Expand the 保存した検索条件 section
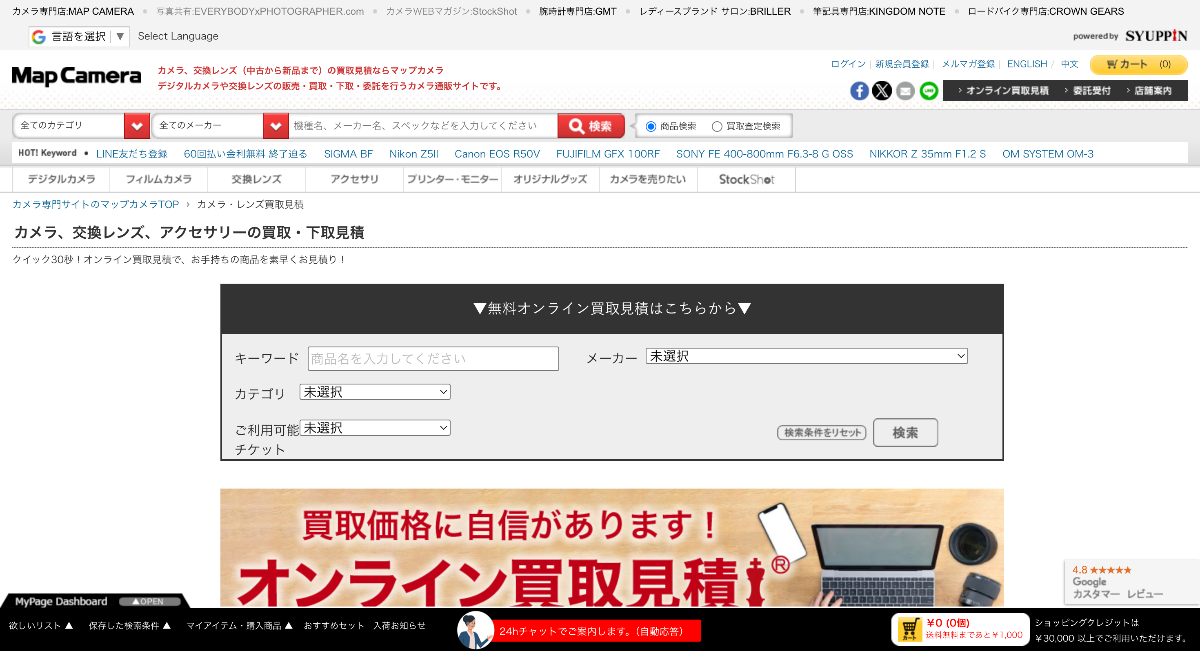The width and height of the screenshot is (1200, 651). [x=130, y=626]
